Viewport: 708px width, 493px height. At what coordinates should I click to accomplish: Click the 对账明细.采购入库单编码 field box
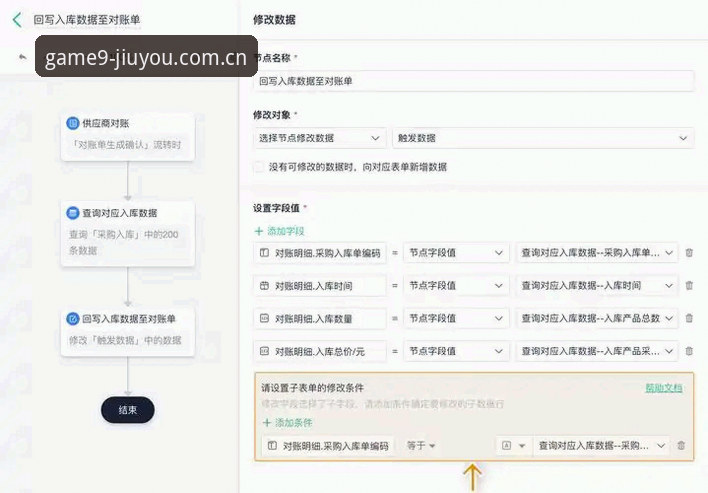click(320, 253)
